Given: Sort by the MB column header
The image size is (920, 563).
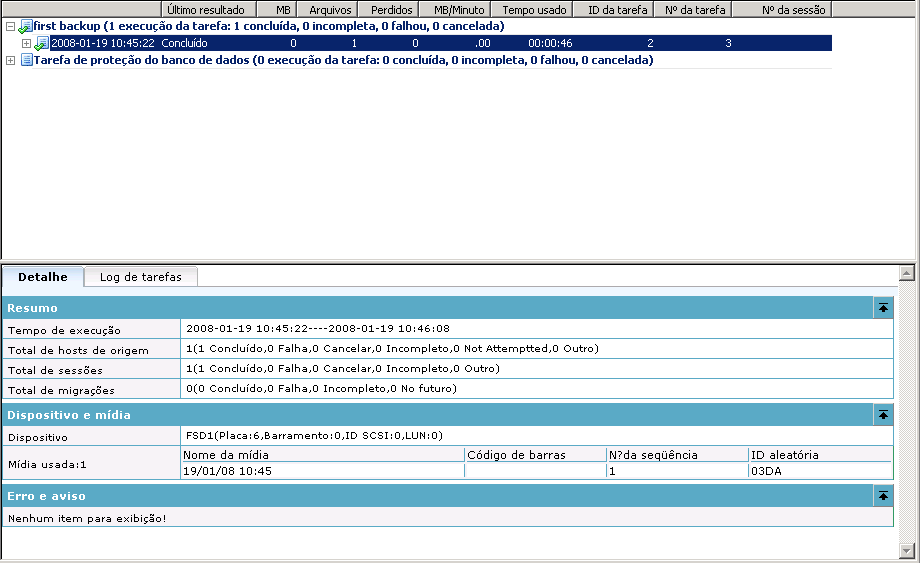Looking at the screenshot, I should pyautogui.click(x=277, y=9).
